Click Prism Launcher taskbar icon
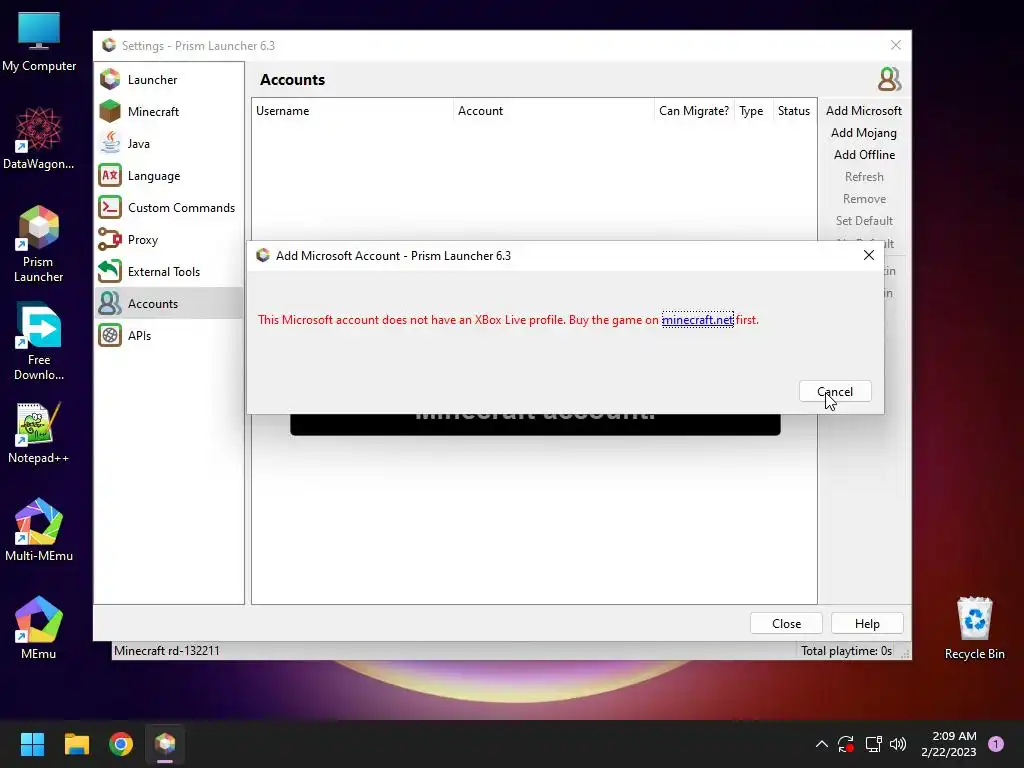Image resolution: width=1024 pixels, height=768 pixels. 165,744
